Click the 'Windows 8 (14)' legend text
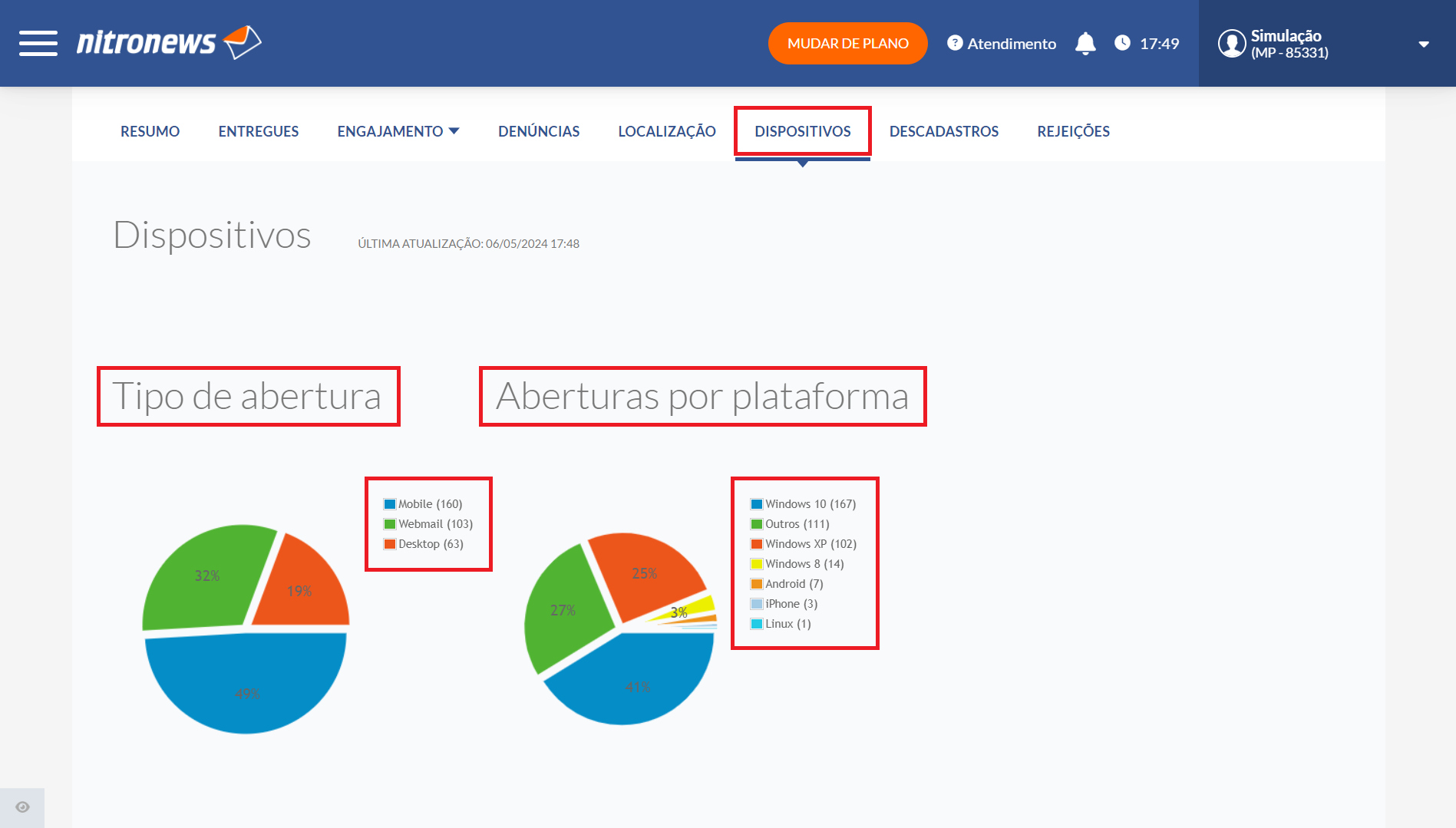This screenshot has width=1456, height=828. (804, 564)
